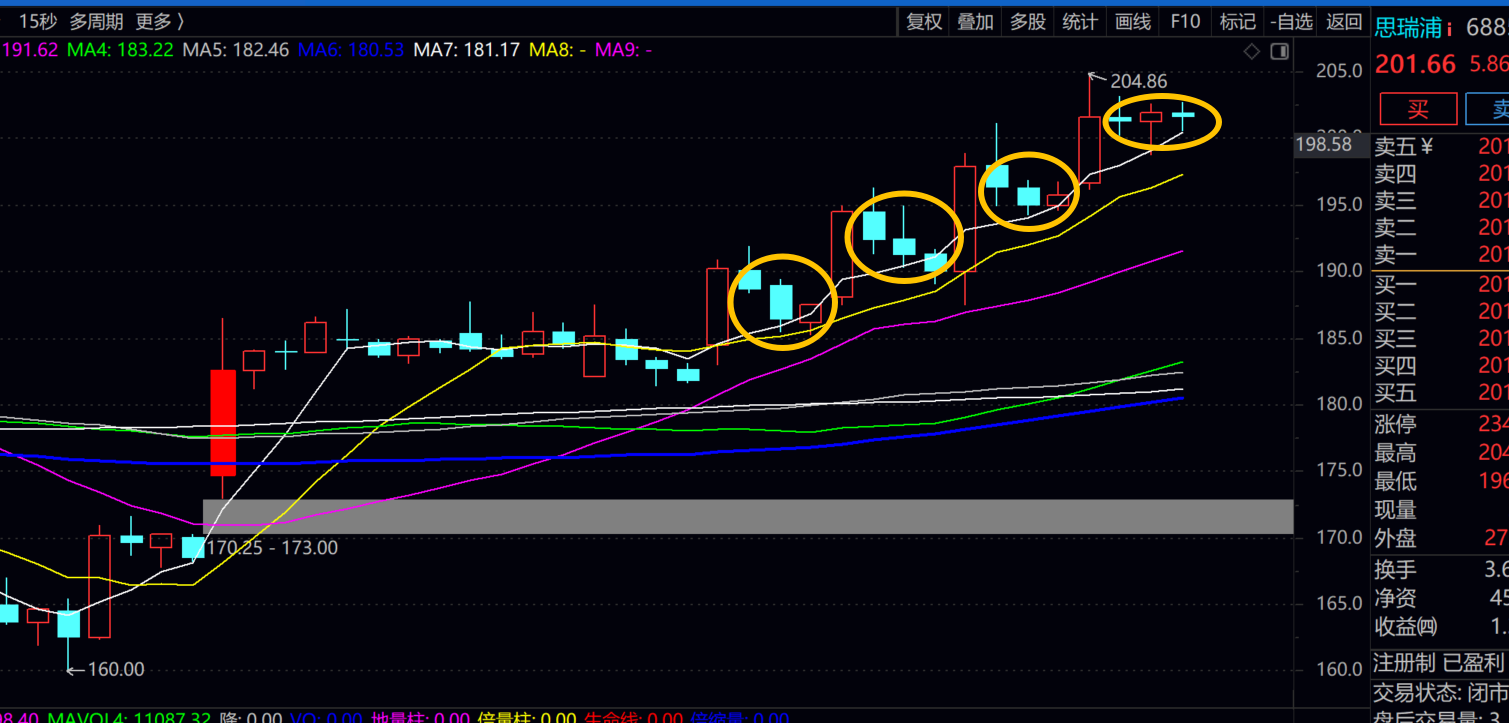Click the ¥ icon next to 卖五
Viewport: 1509px width, 723px height.
tap(1426, 147)
